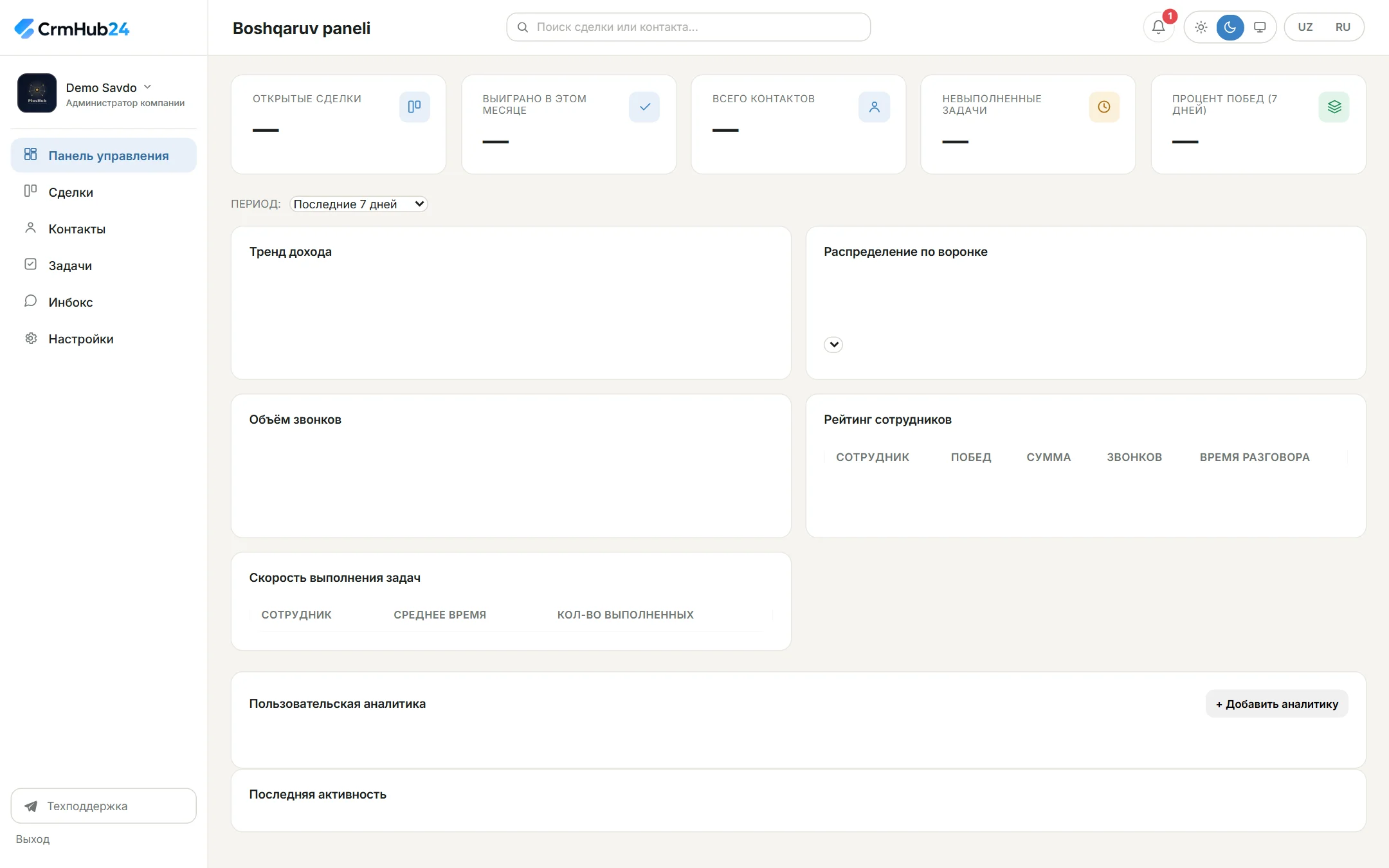Open the Инбокс menu item
The image size is (1389, 868).
point(104,302)
